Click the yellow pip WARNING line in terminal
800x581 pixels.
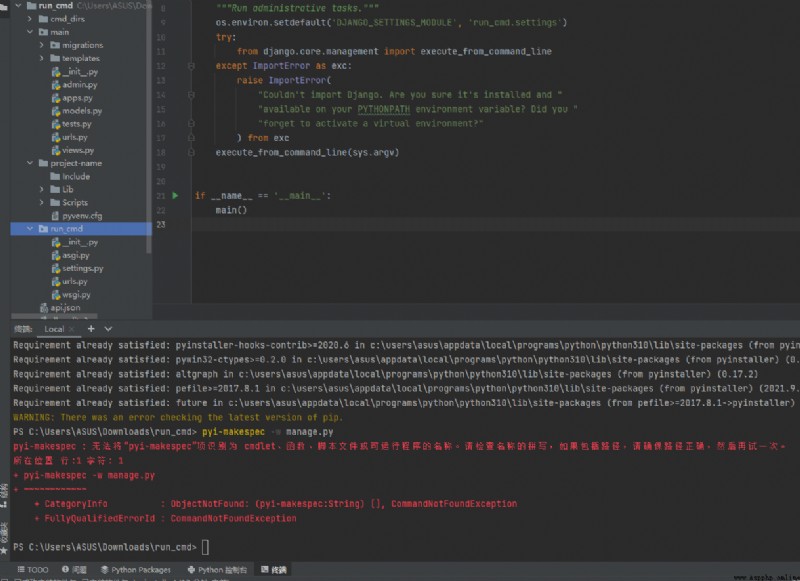pos(178,417)
